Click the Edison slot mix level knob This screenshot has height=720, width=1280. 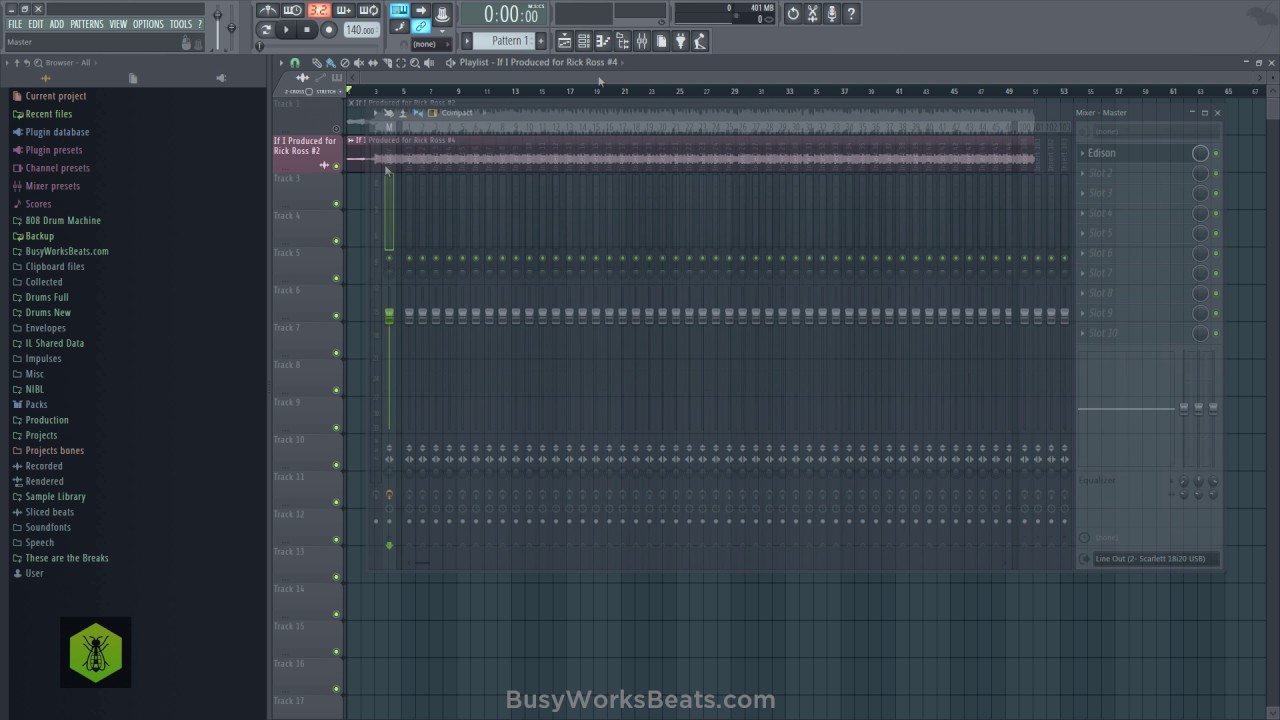tap(1200, 153)
